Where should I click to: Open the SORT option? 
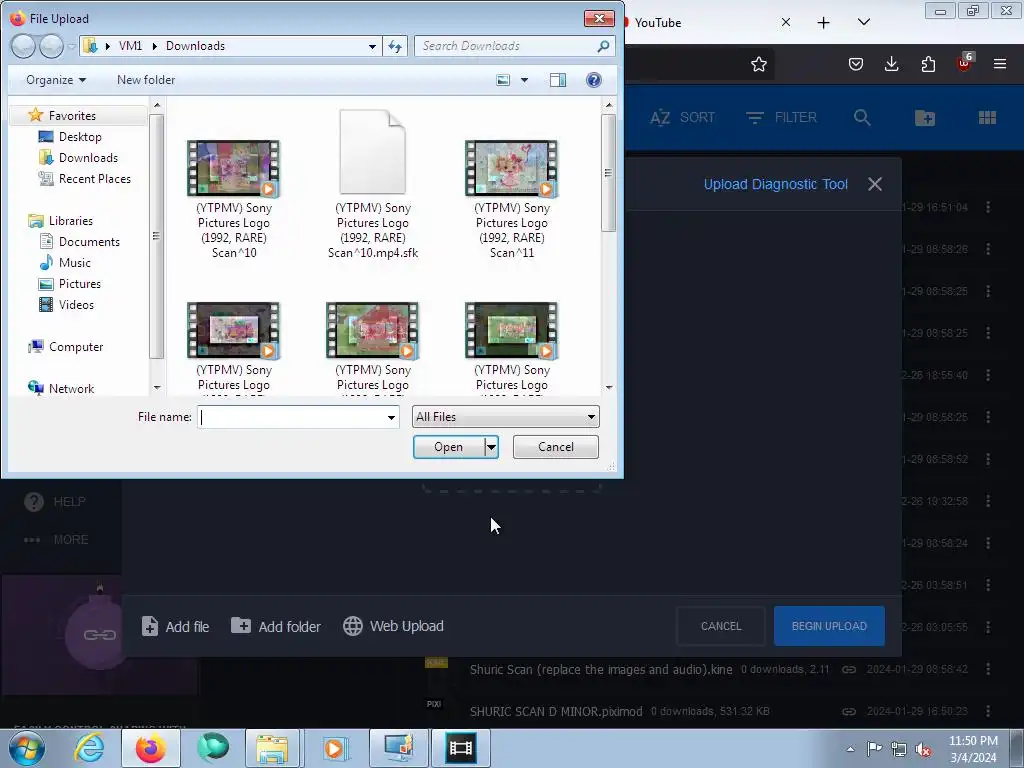coord(682,118)
